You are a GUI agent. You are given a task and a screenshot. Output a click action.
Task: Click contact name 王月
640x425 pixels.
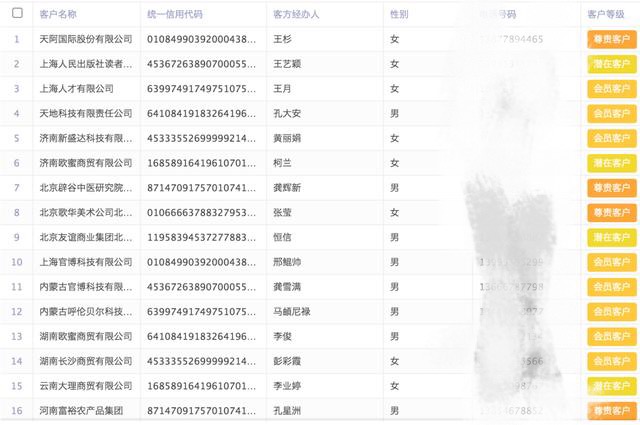(x=282, y=89)
